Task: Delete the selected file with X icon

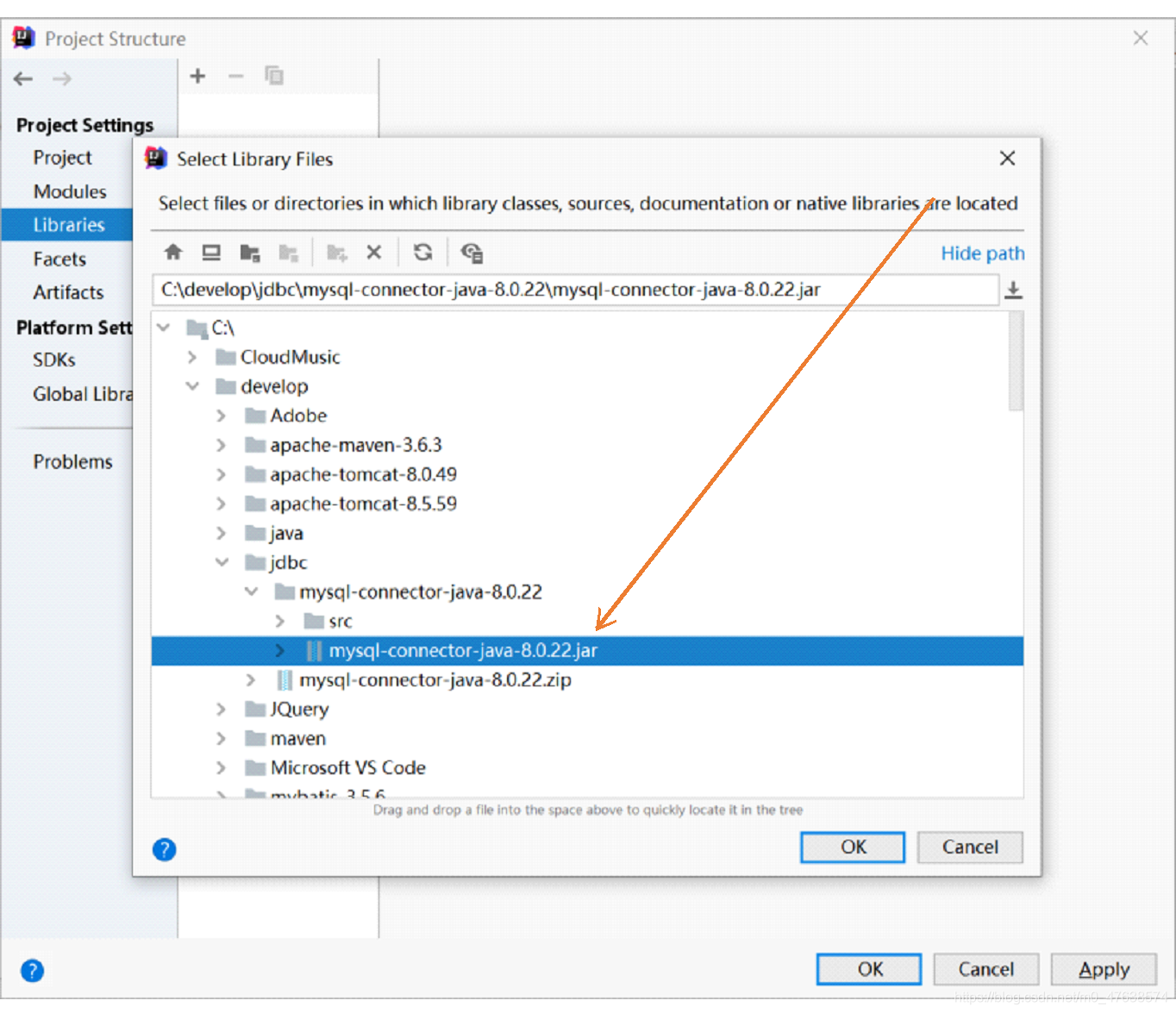Action: tap(374, 252)
